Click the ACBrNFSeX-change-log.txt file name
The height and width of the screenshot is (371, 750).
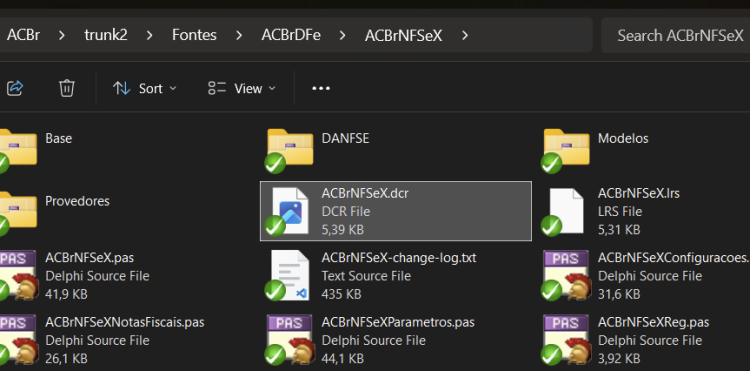399,258
